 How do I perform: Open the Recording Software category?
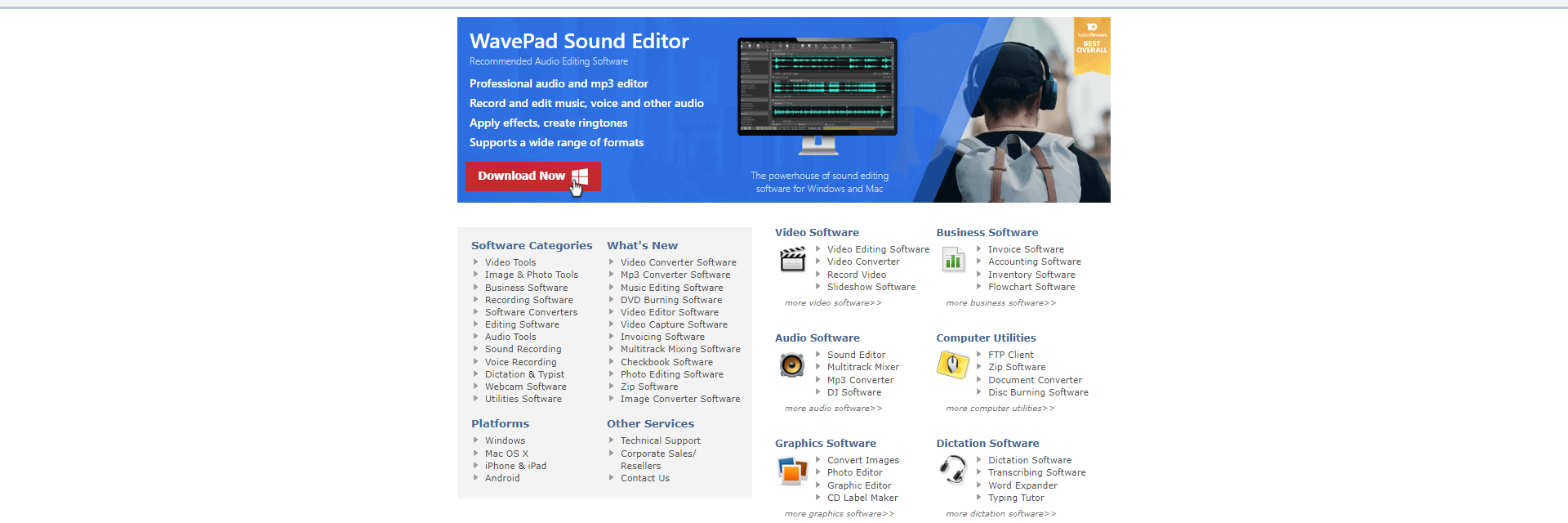(529, 300)
